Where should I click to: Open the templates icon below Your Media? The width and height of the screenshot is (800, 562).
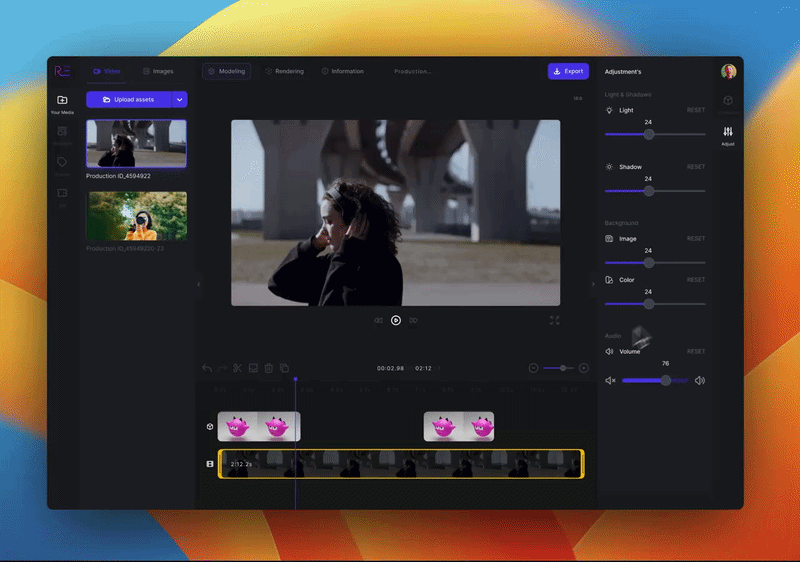(62, 131)
